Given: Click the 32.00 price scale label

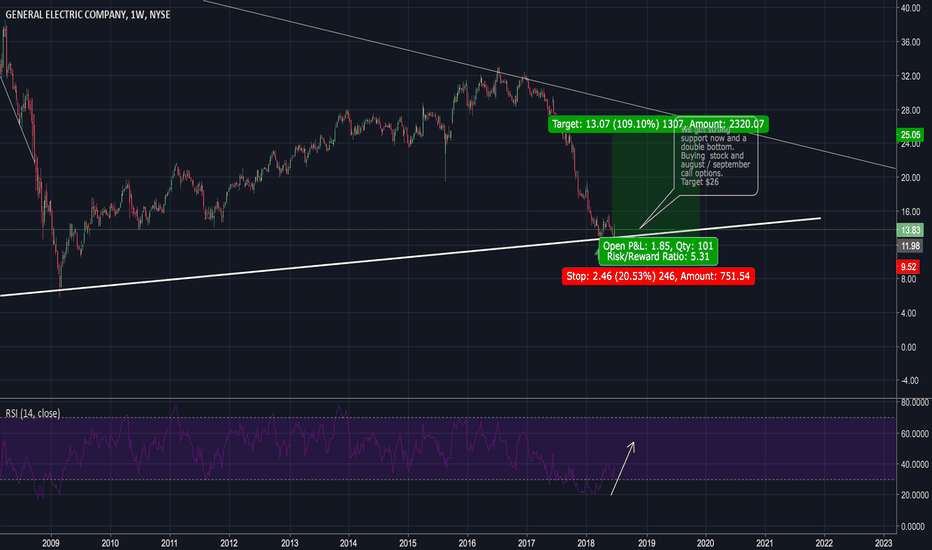Looking at the screenshot, I should pyautogui.click(x=911, y=76).
